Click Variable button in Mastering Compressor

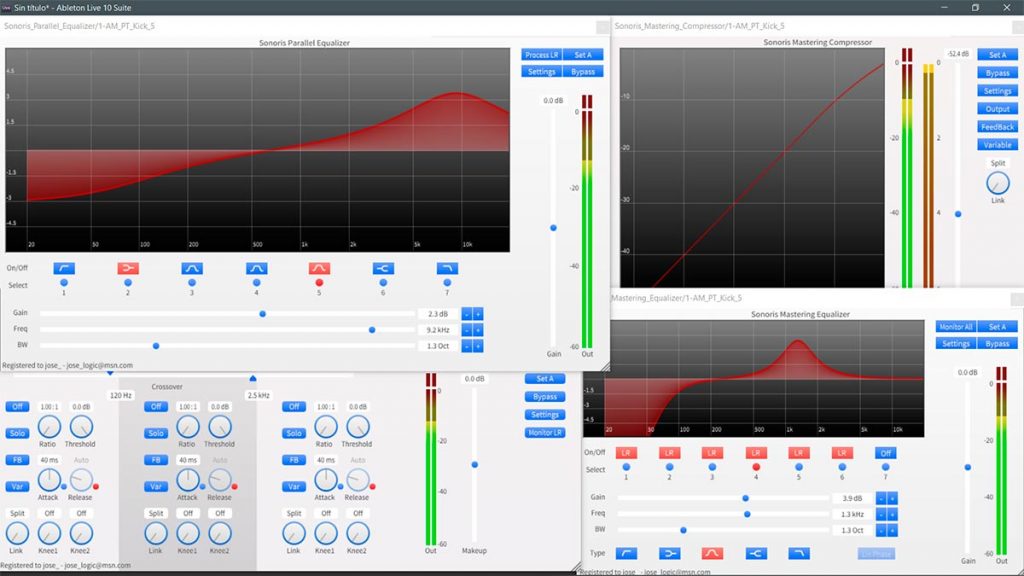pyautogui.click(x=997, y=145)
